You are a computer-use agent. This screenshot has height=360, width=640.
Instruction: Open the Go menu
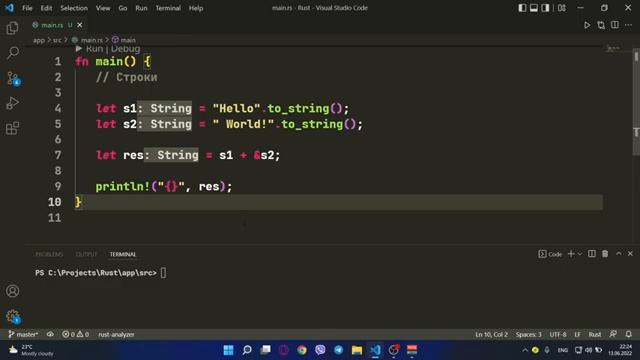pos(122,8)
